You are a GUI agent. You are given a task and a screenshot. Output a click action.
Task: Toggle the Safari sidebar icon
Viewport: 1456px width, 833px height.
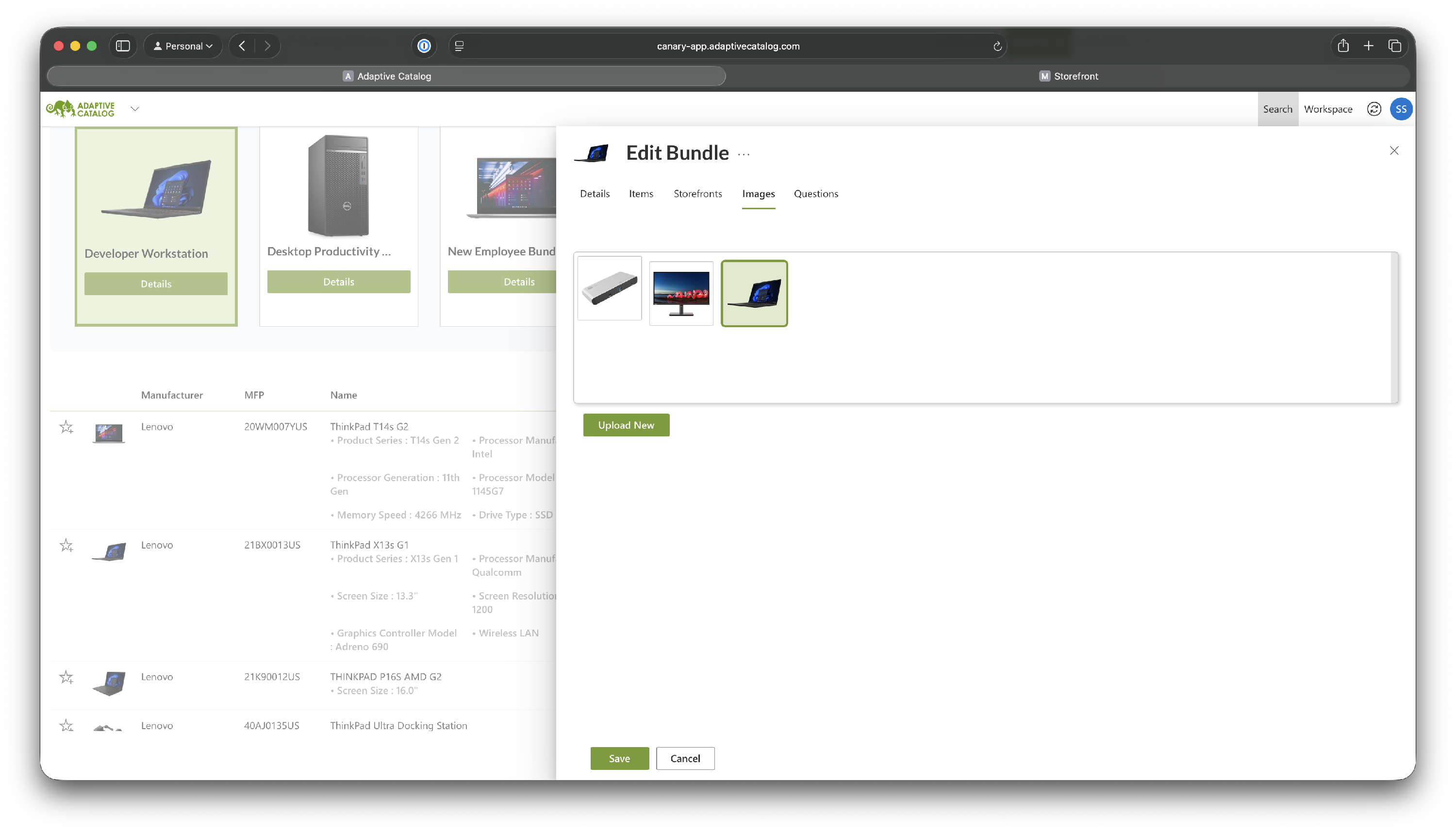coord(123,46)
